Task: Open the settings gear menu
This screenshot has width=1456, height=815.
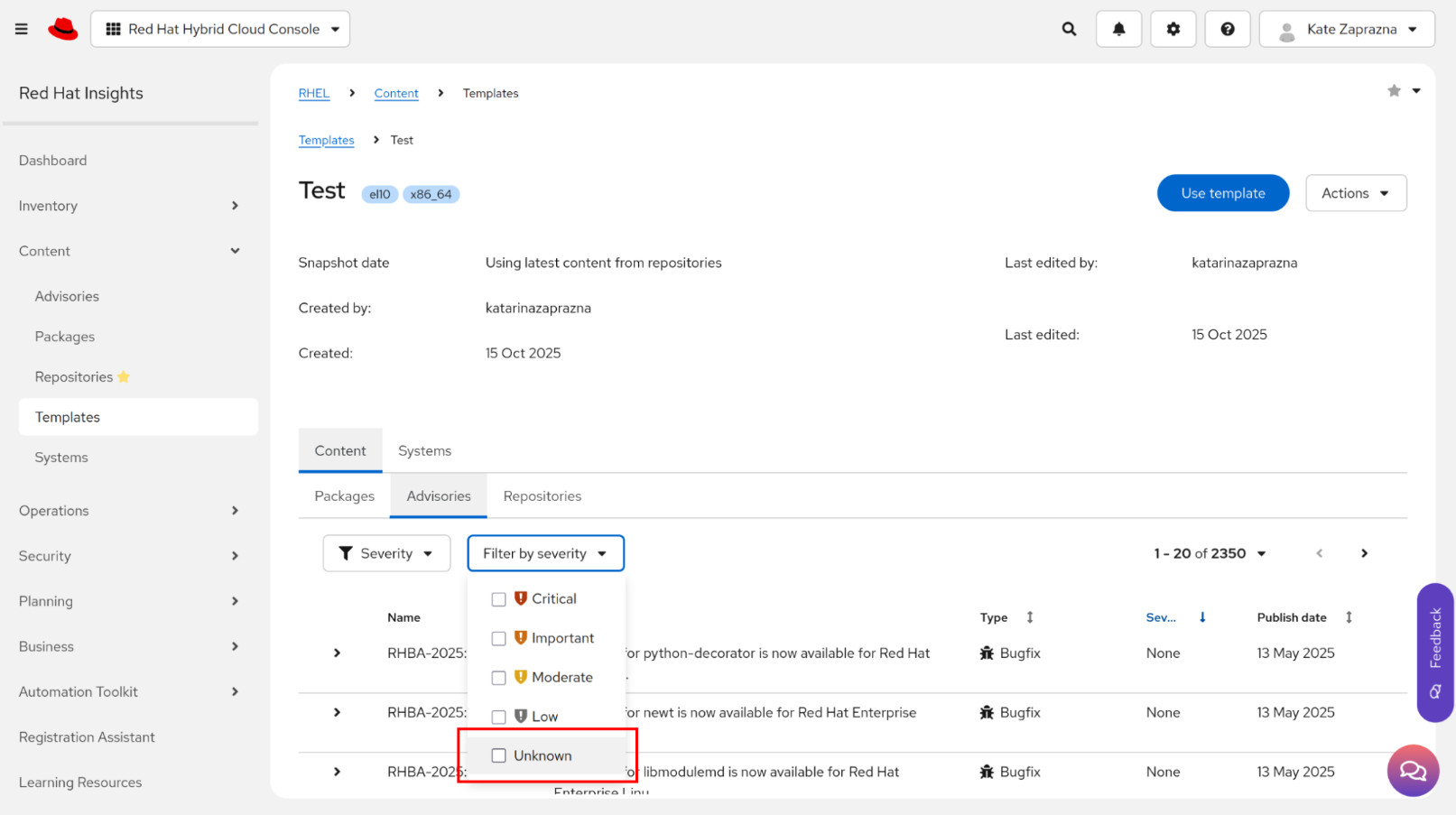Action: click(1173, 29)
